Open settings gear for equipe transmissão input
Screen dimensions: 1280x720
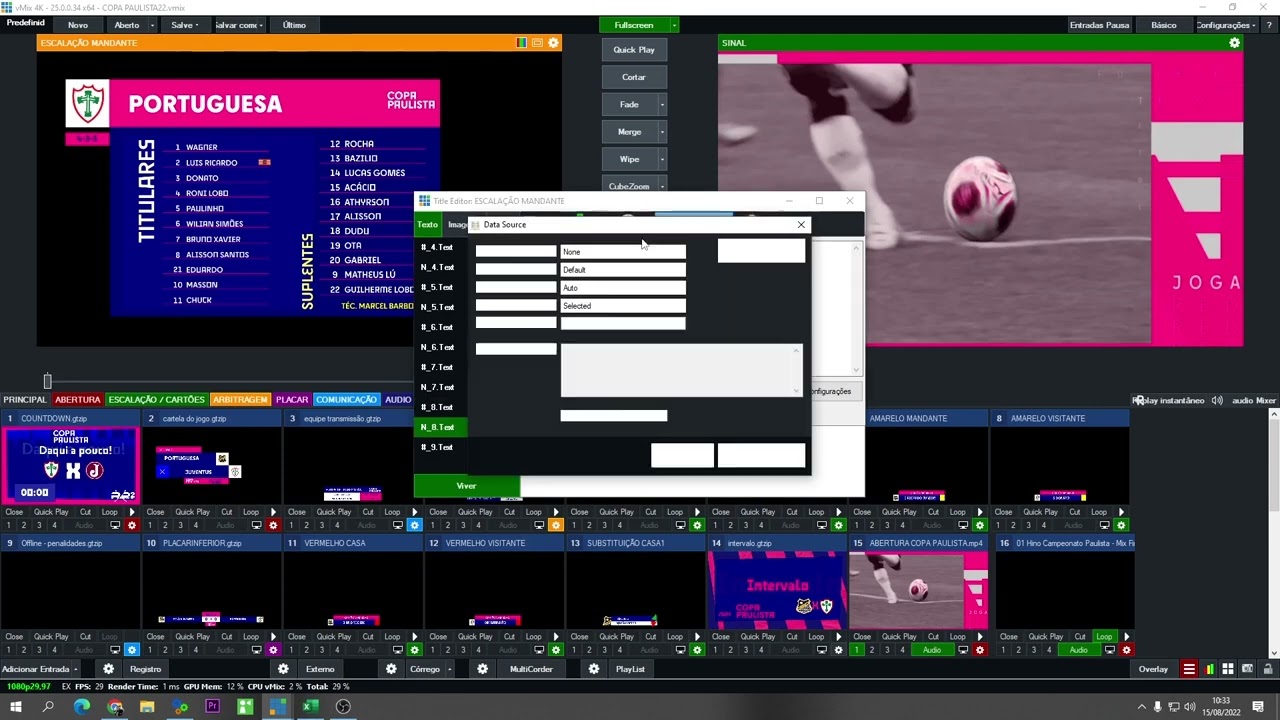[414, 525]
